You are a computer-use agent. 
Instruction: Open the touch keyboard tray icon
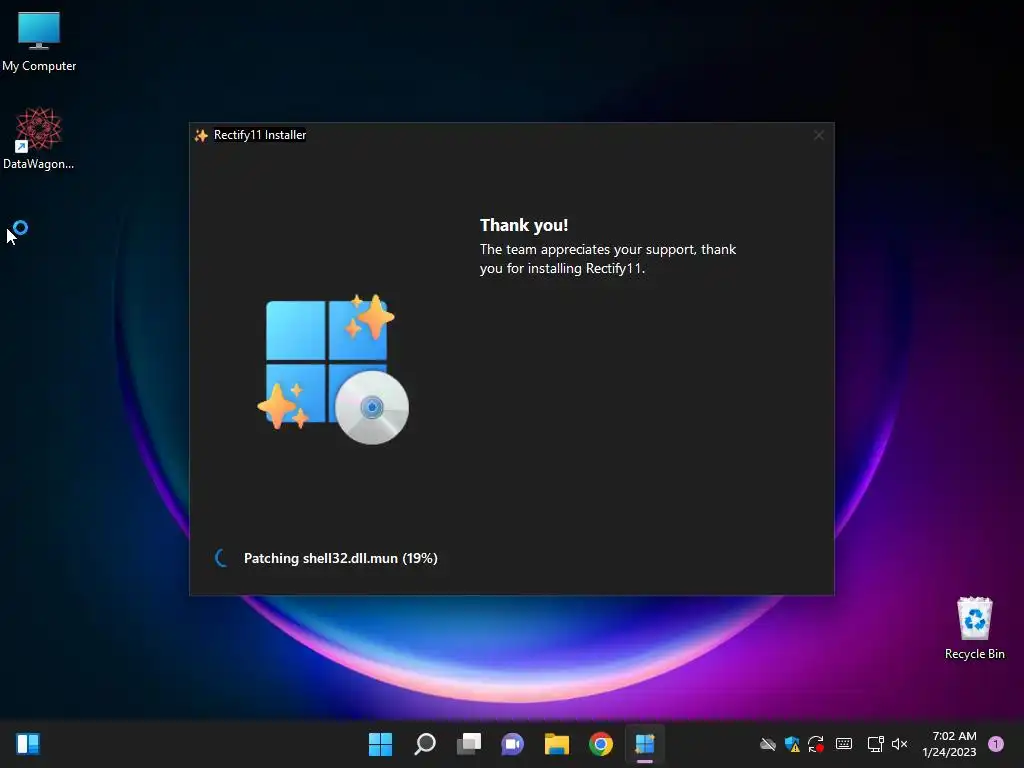point(844,744)
